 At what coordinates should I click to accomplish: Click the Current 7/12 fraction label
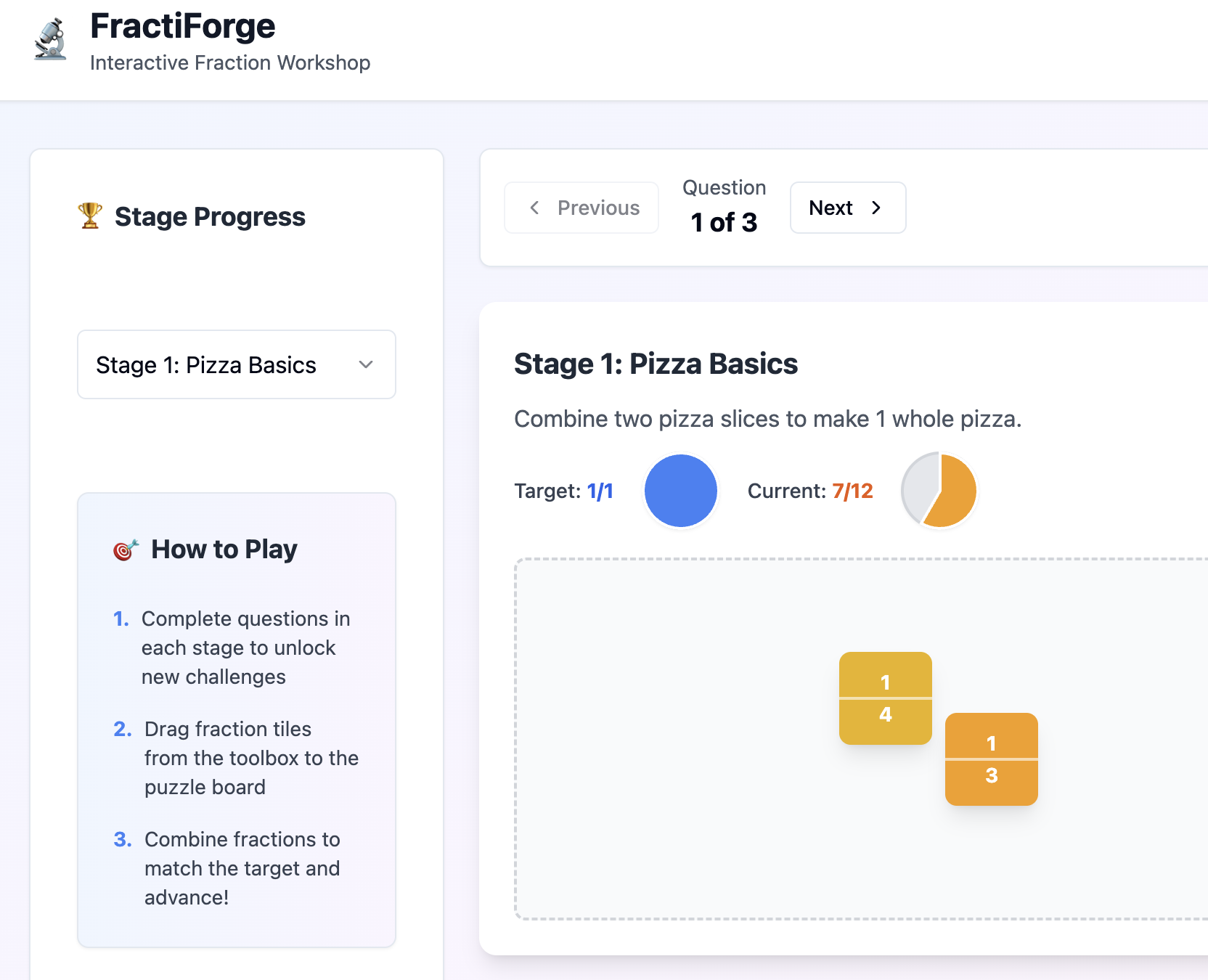click(x=852, y=491)
